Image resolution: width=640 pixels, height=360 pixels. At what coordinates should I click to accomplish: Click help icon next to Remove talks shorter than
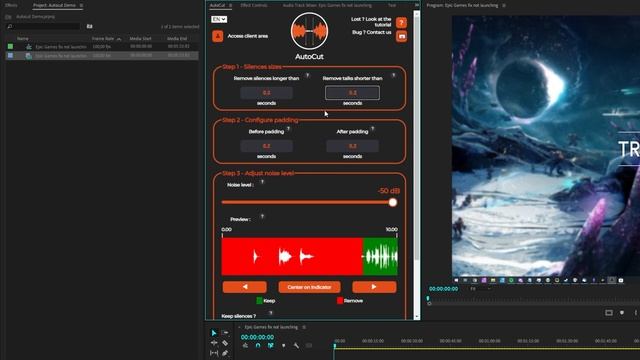393,76
